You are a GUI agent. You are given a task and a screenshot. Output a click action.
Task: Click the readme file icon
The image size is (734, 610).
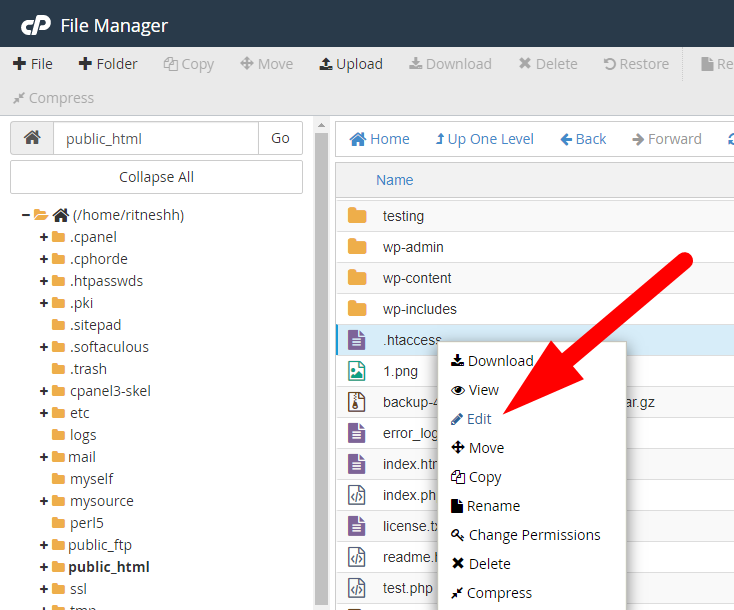(x=357, y=557)
